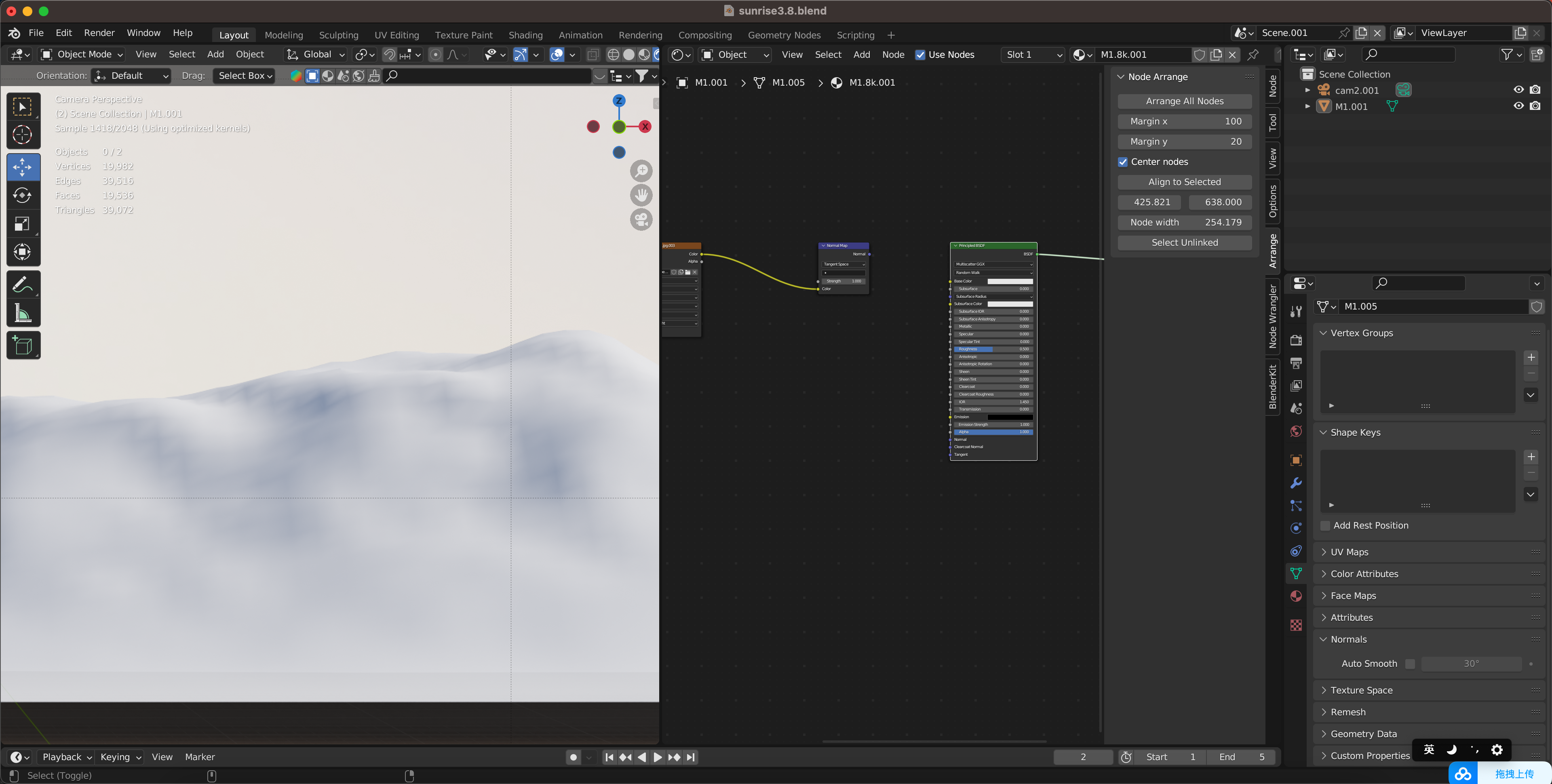Viewport: 1552px width, 784px height.
Task: Open the Render menu
Action: pos(99,33)
